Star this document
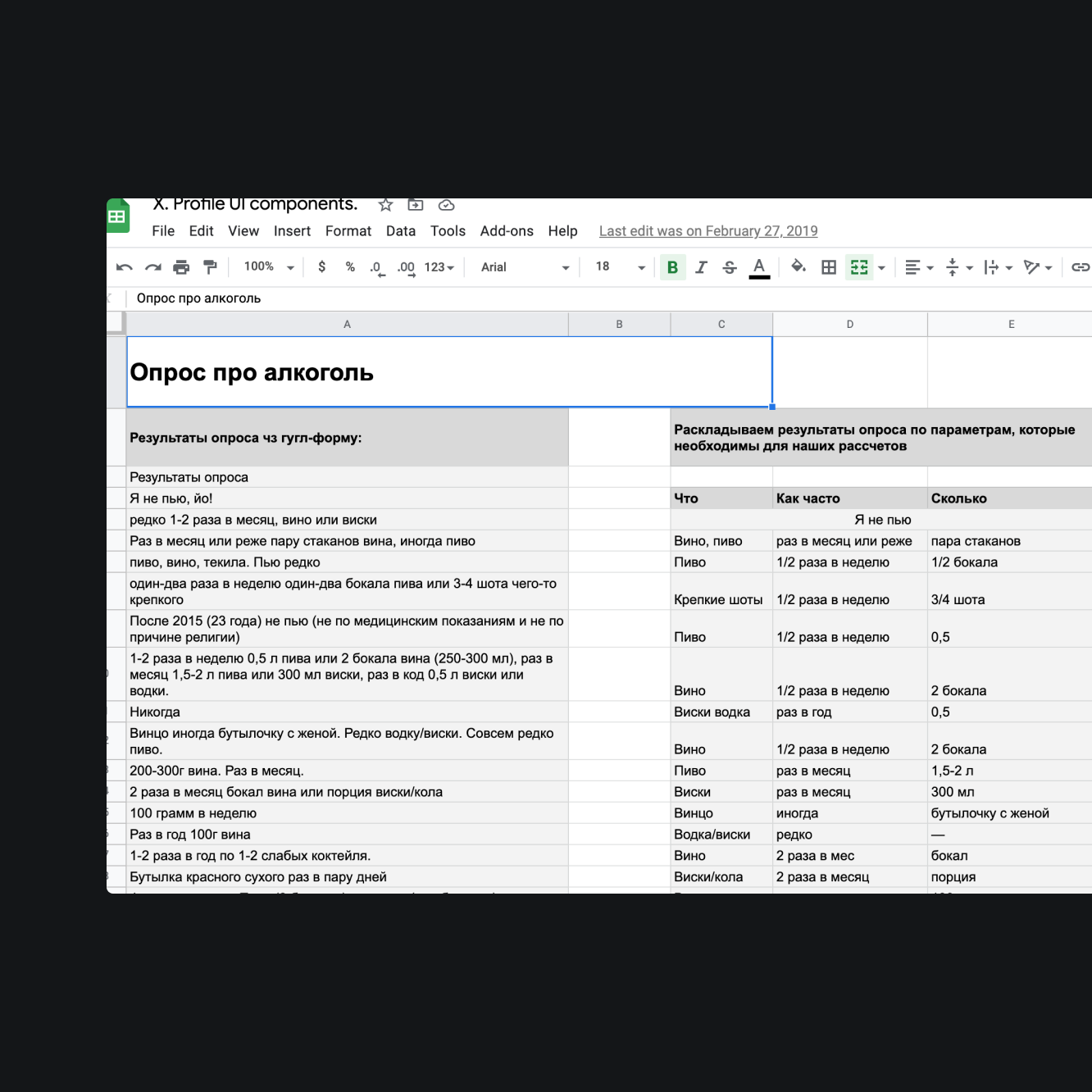The height and width of the screenshot is (1092, 1092). 385,205
